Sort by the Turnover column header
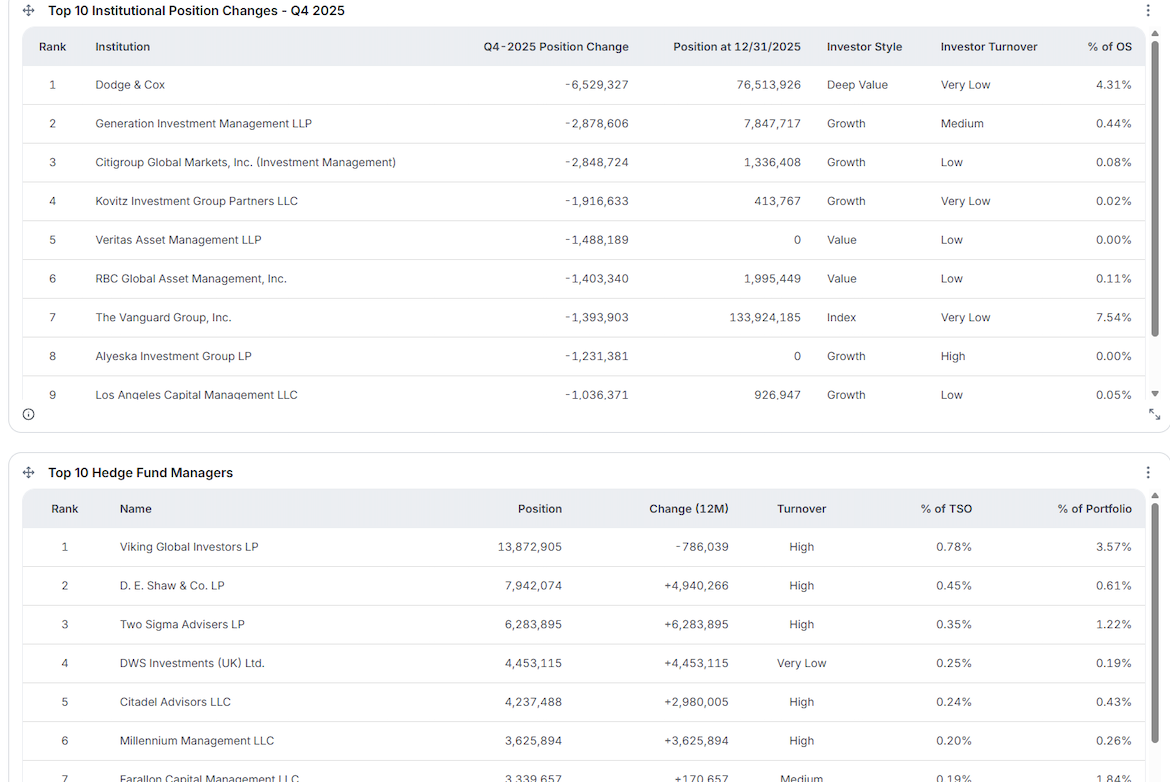Screen dimensions: 1170x782 801,508
